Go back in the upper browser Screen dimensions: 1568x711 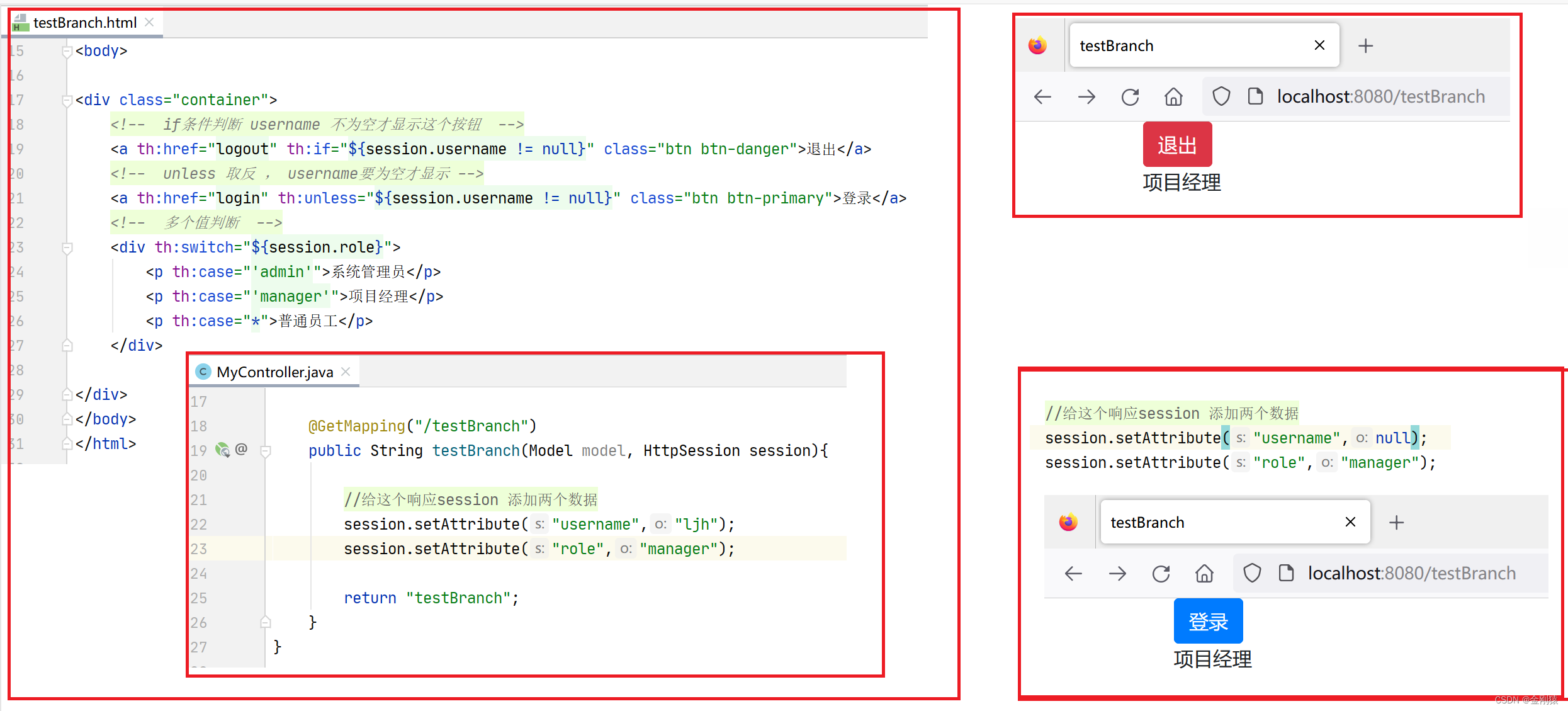(1042, 97)
